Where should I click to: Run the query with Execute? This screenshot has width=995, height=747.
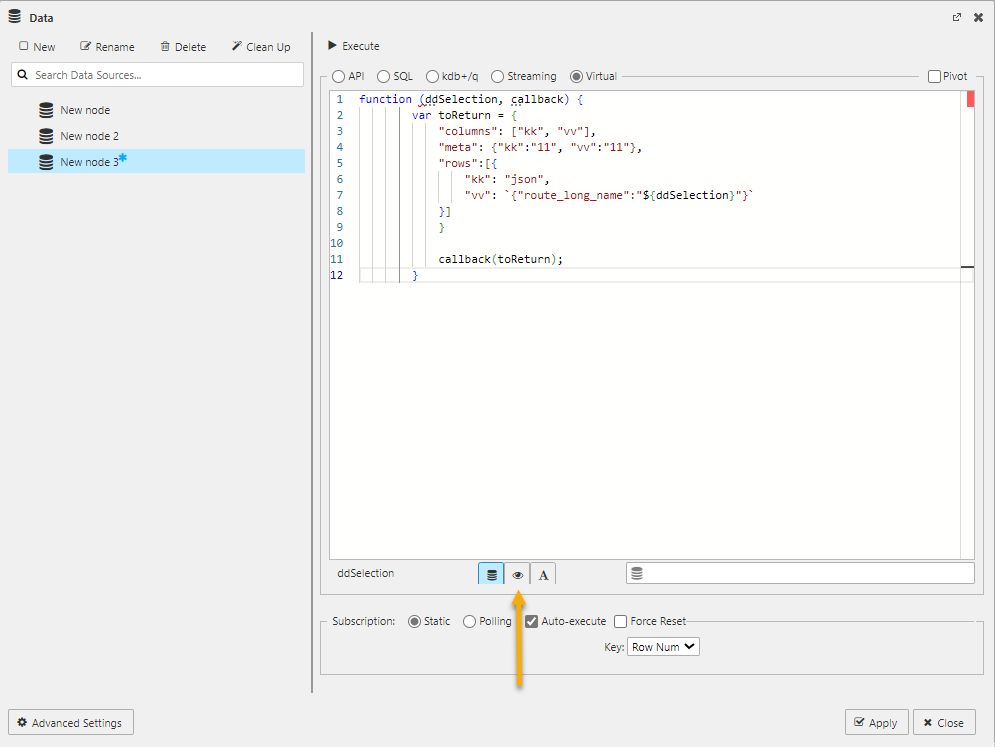tap(353, 46)
